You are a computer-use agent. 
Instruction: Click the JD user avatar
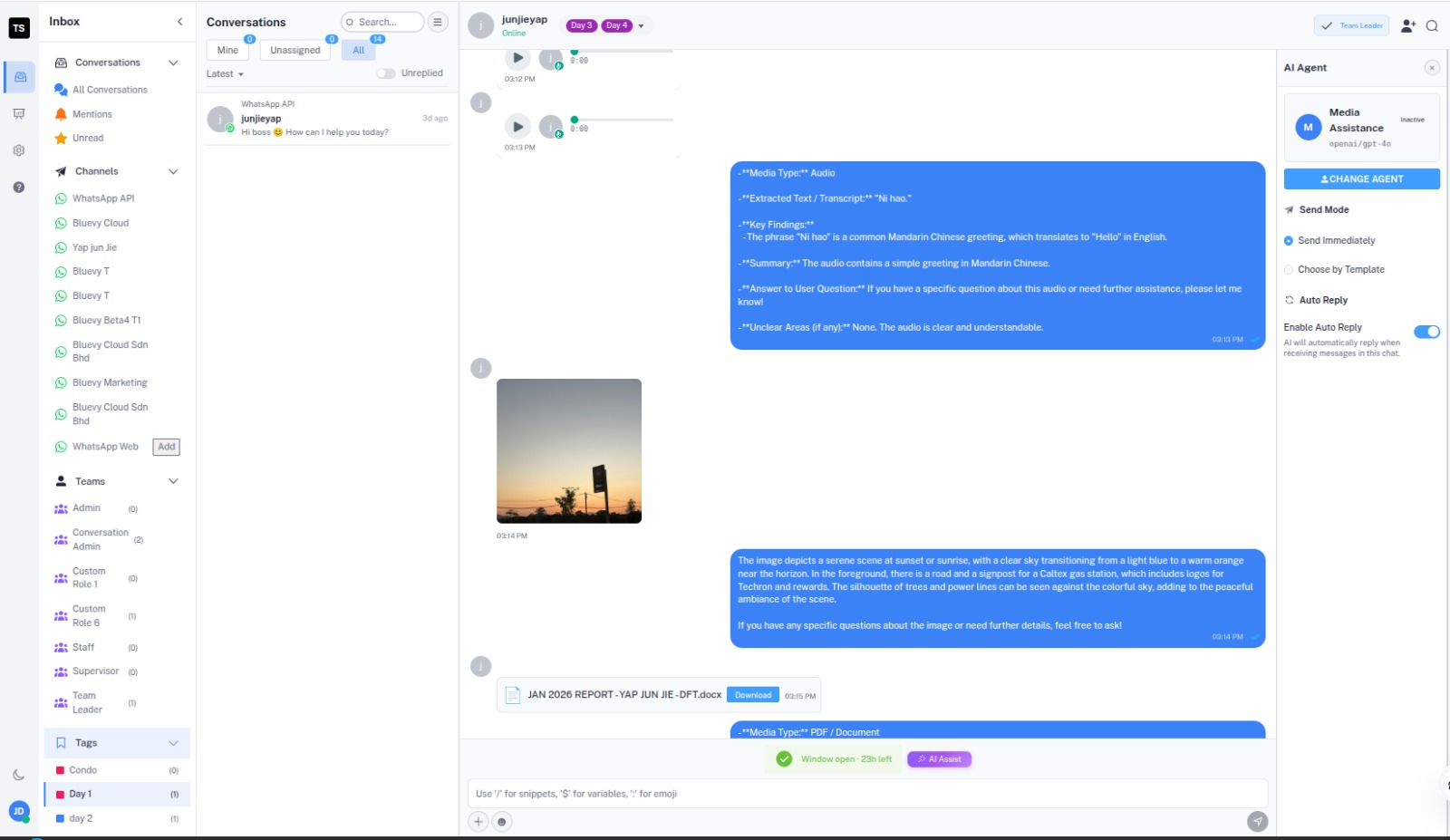(x=19, y=811)
